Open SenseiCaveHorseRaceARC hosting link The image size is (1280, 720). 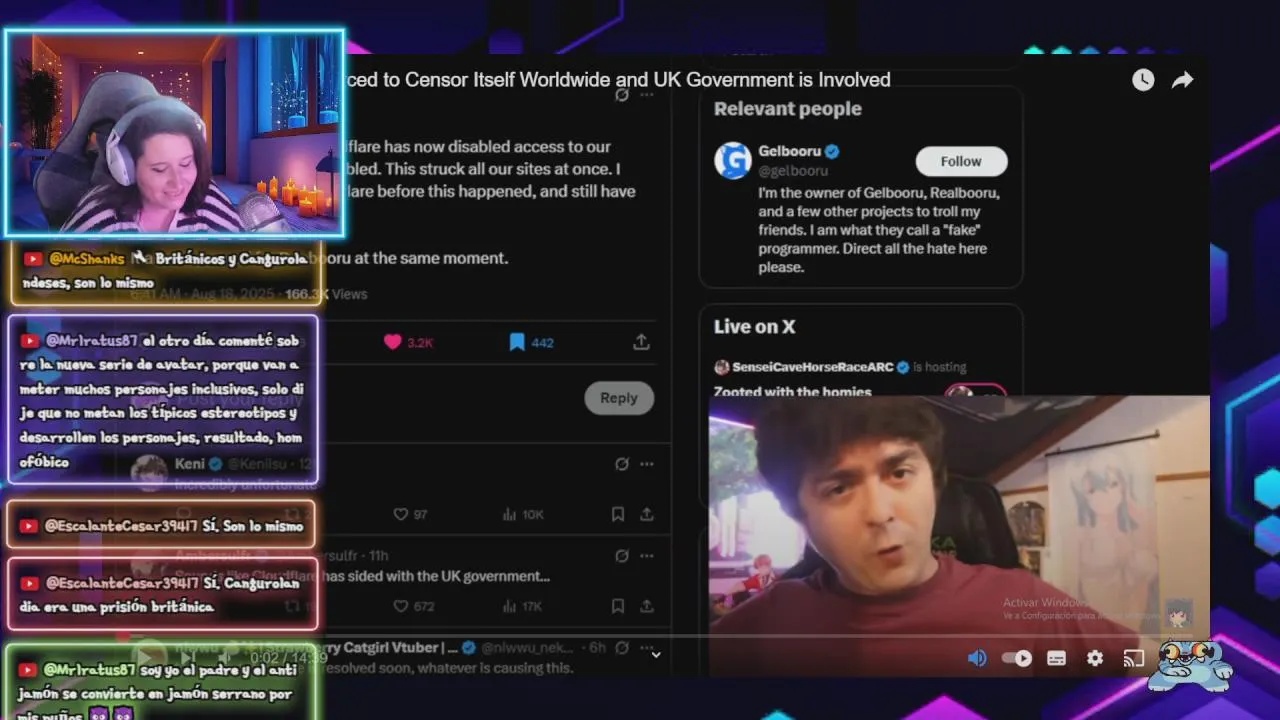(x=811, y=367)
